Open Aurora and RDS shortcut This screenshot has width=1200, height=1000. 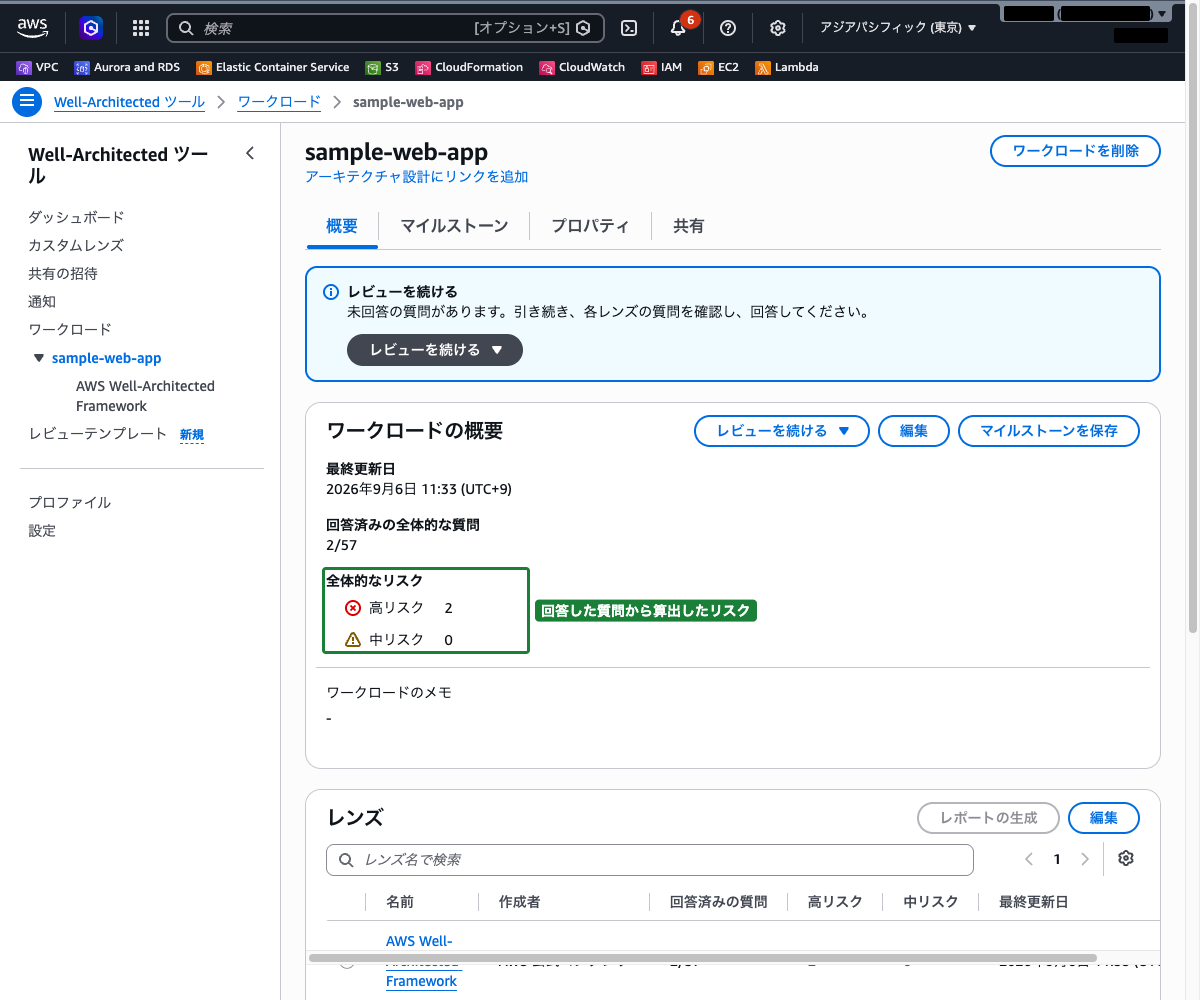point(127,67)
